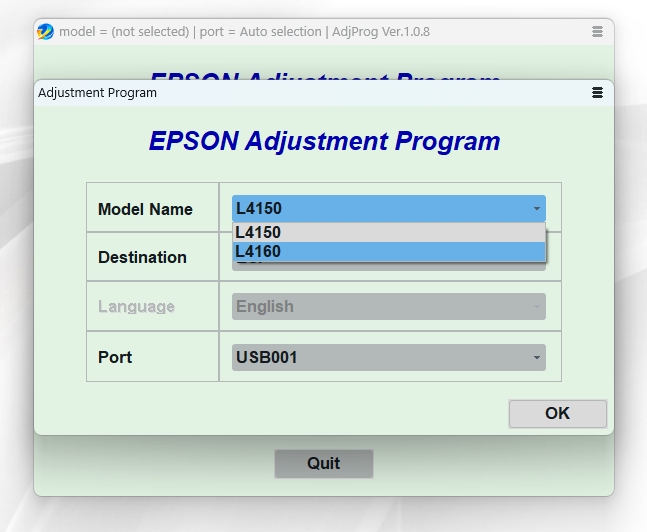The image size is (647, 532).
Task: Select L4150 from the open dropdown list
Action: 389,232
